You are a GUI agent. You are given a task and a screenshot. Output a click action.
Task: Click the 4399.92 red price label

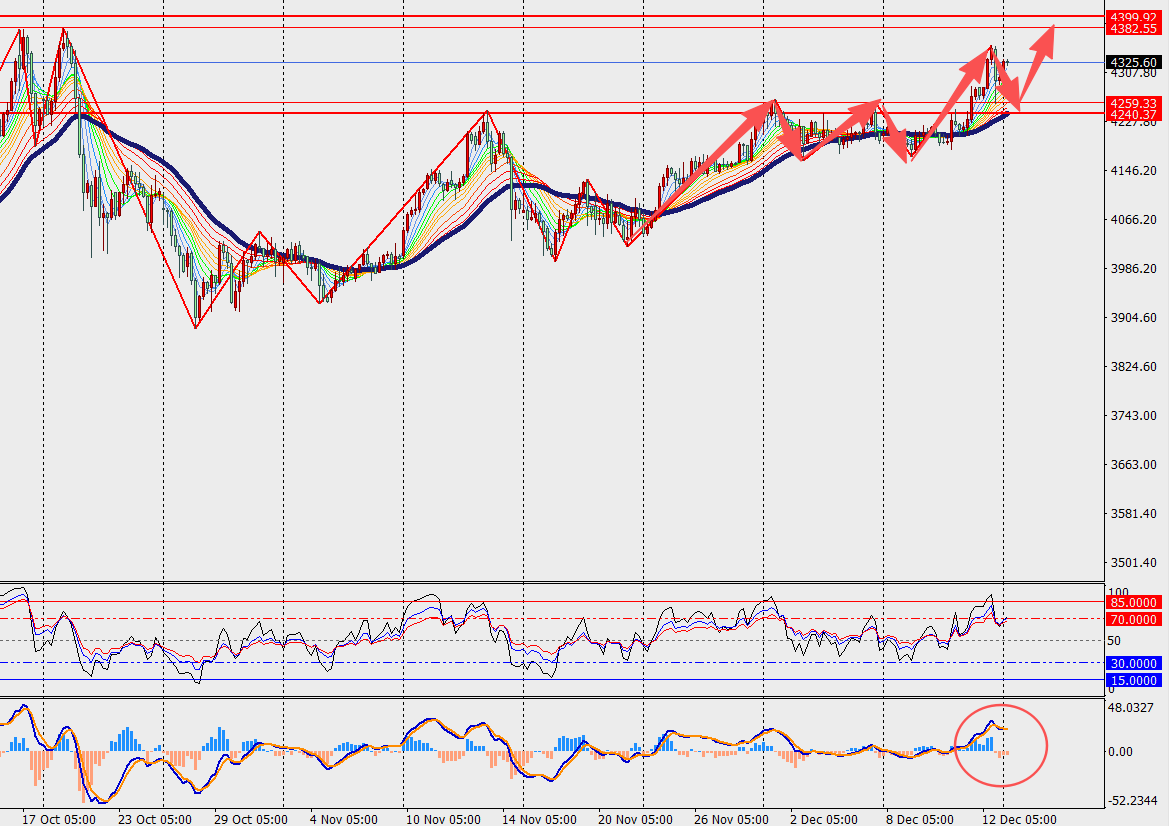pos(1133,17)
